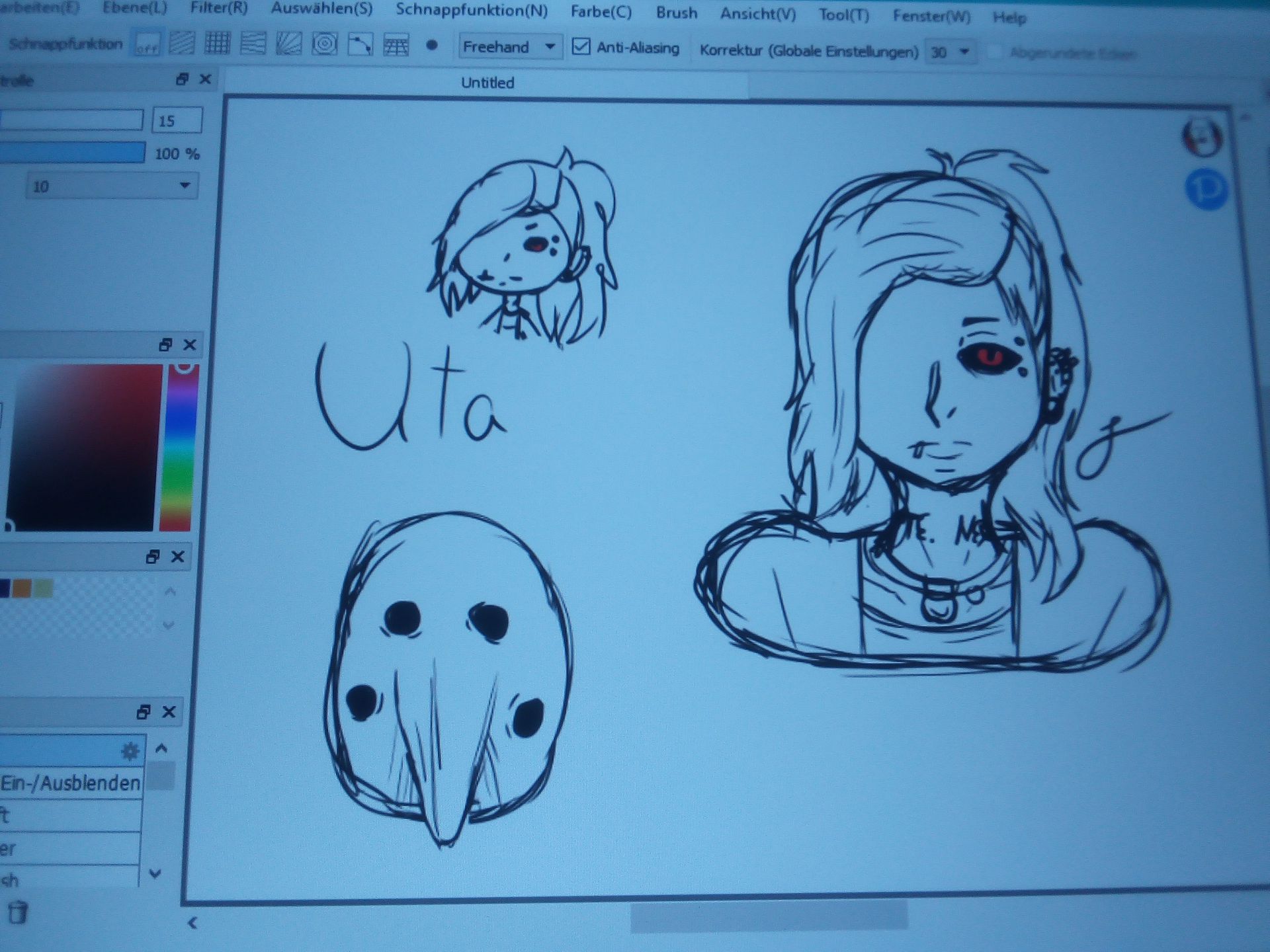Click the layer list scroll-up arrow
The image size is (1270, 952).
pos(161,748)
